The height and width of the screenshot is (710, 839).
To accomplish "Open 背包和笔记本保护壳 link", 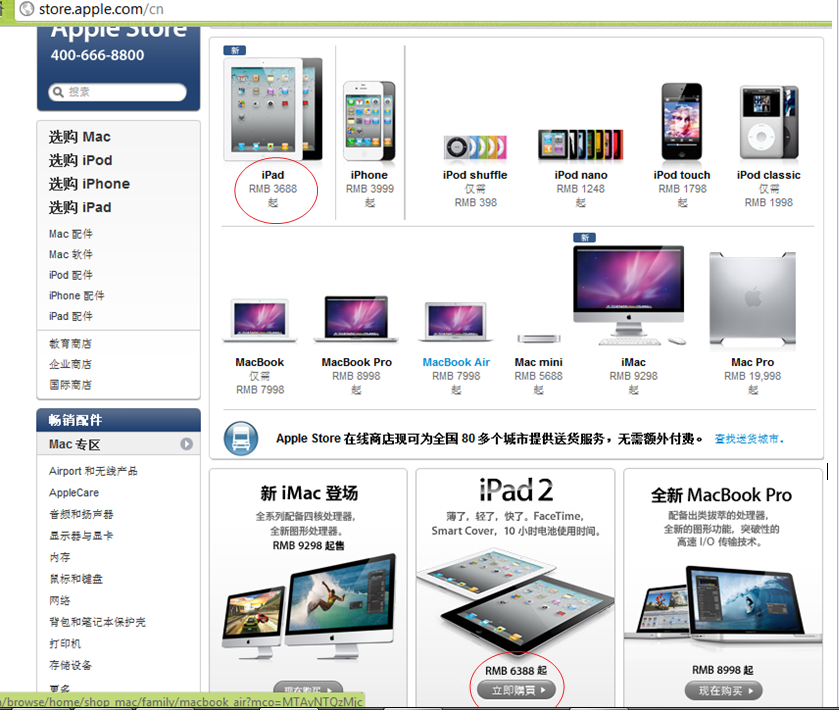I will (97, 622).
